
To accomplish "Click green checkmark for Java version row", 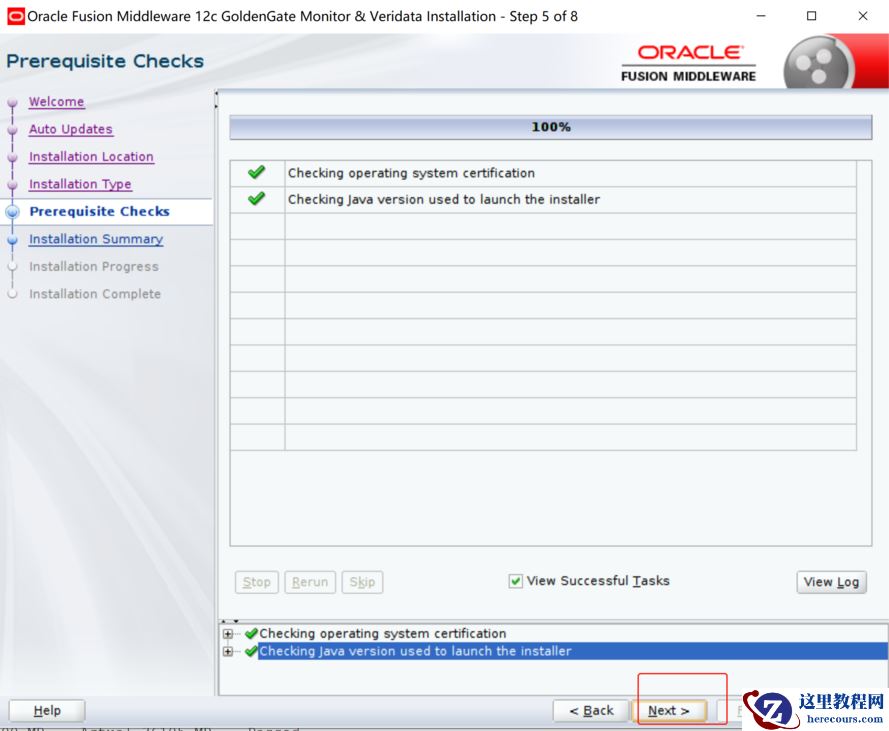I will pyautogui.click(x=257, y=198).
